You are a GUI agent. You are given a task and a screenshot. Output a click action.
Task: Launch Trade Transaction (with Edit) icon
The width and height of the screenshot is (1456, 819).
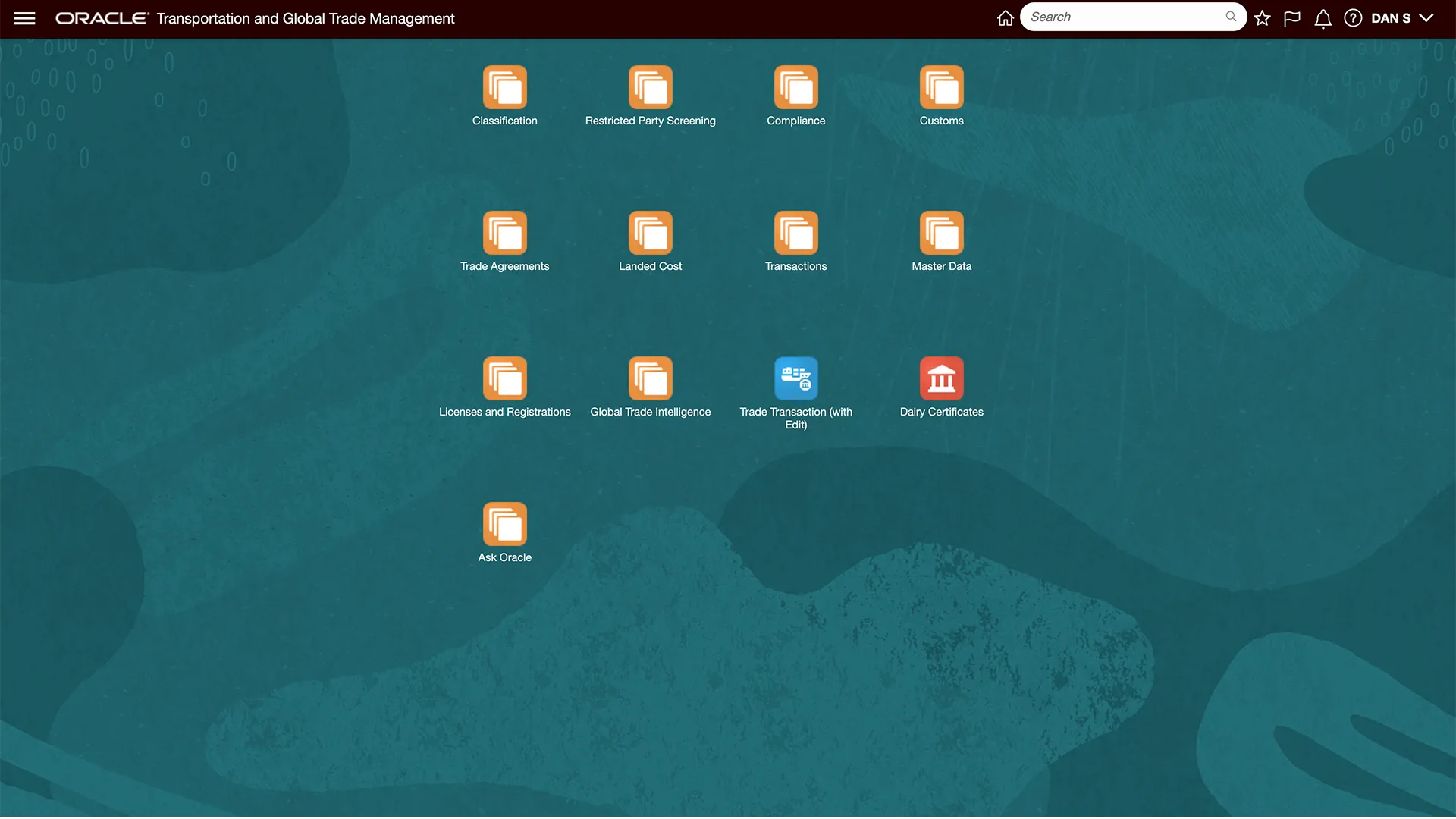[x=795, y=378]
